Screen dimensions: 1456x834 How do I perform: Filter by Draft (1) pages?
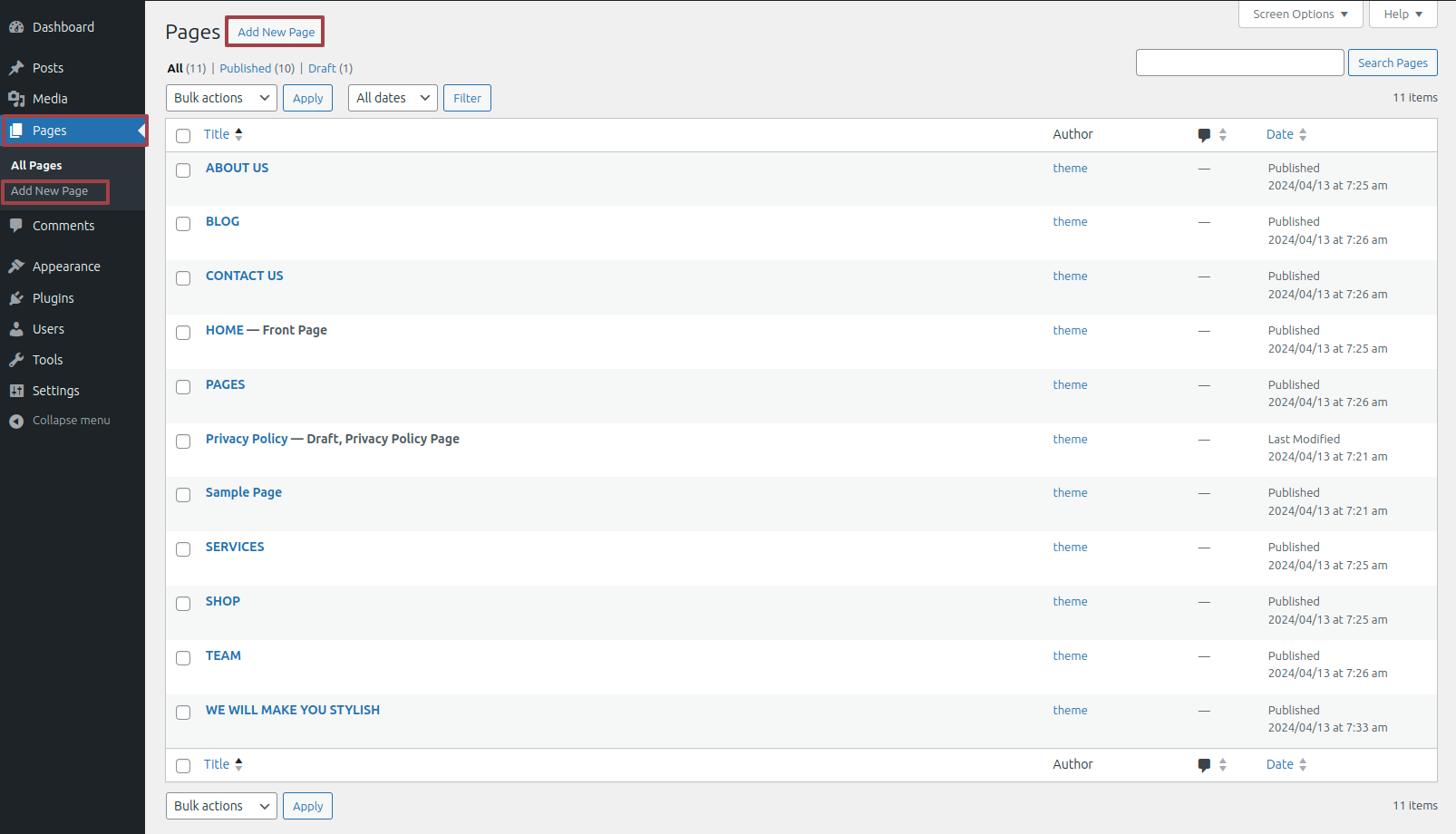point(330,68)
